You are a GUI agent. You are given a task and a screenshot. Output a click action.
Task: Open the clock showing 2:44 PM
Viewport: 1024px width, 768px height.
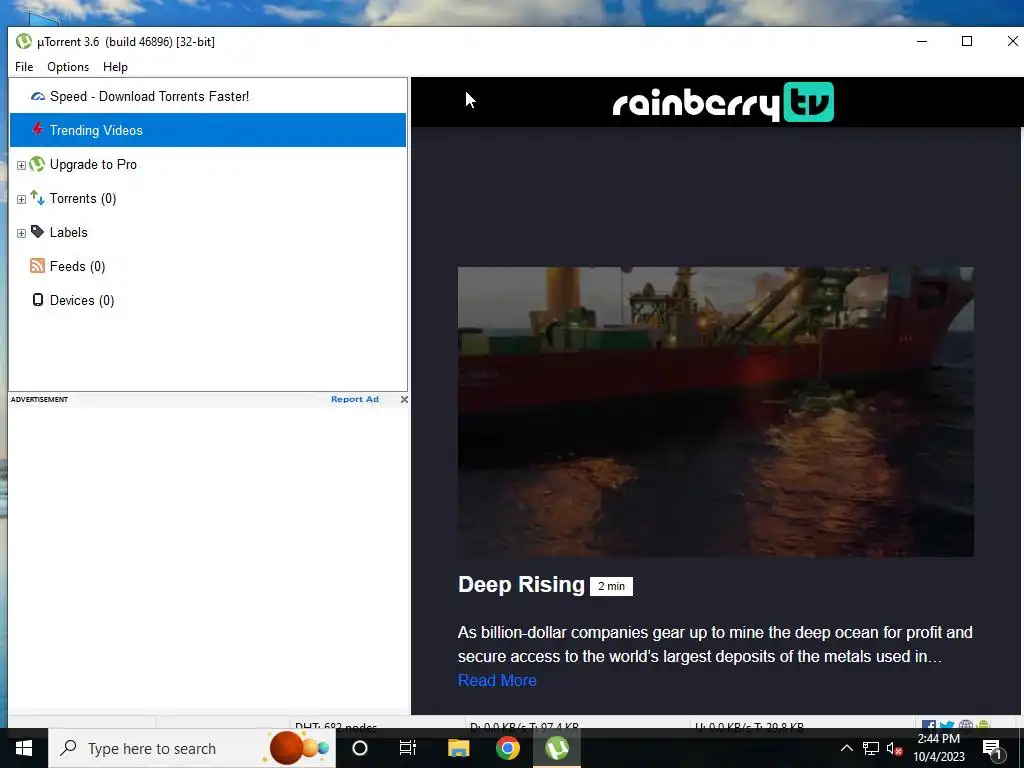[x=938, y=748]
